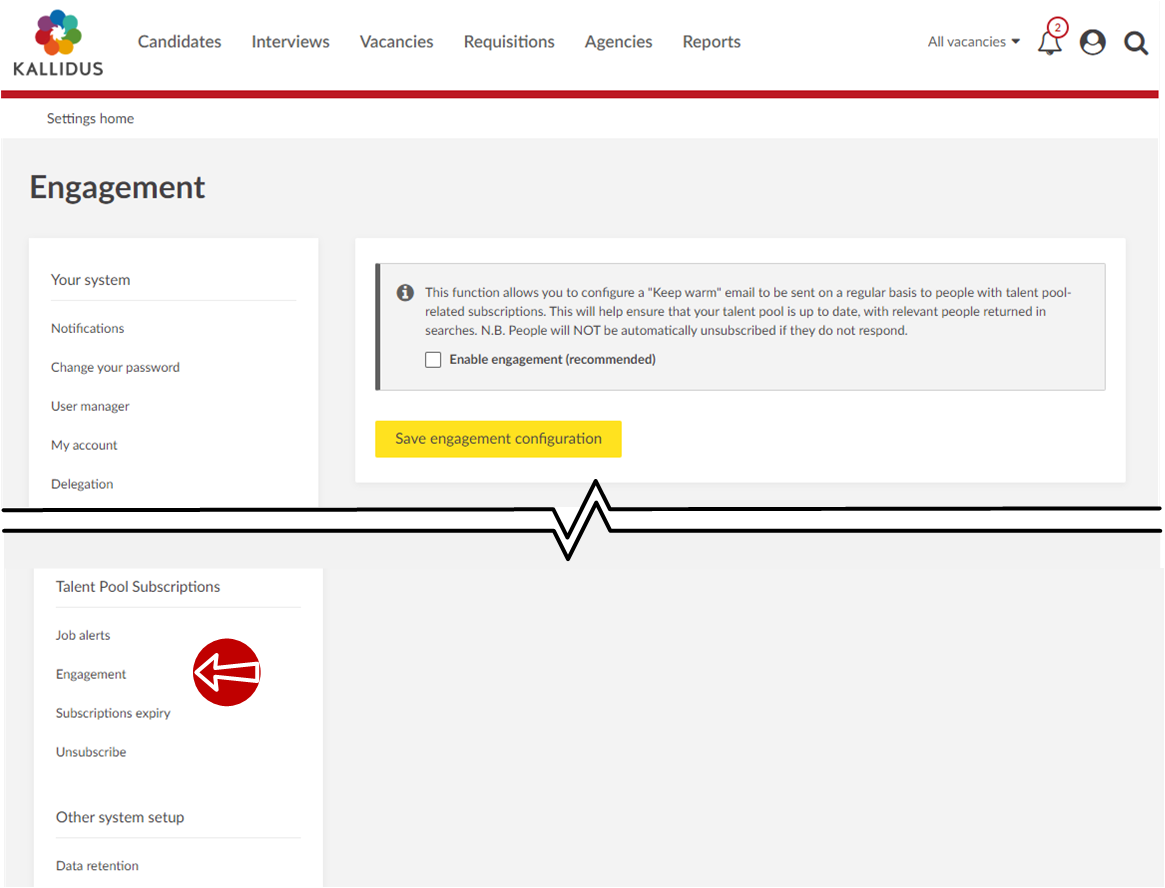
Task: Open the Reports menu
Action: click(x=711, y=42)
